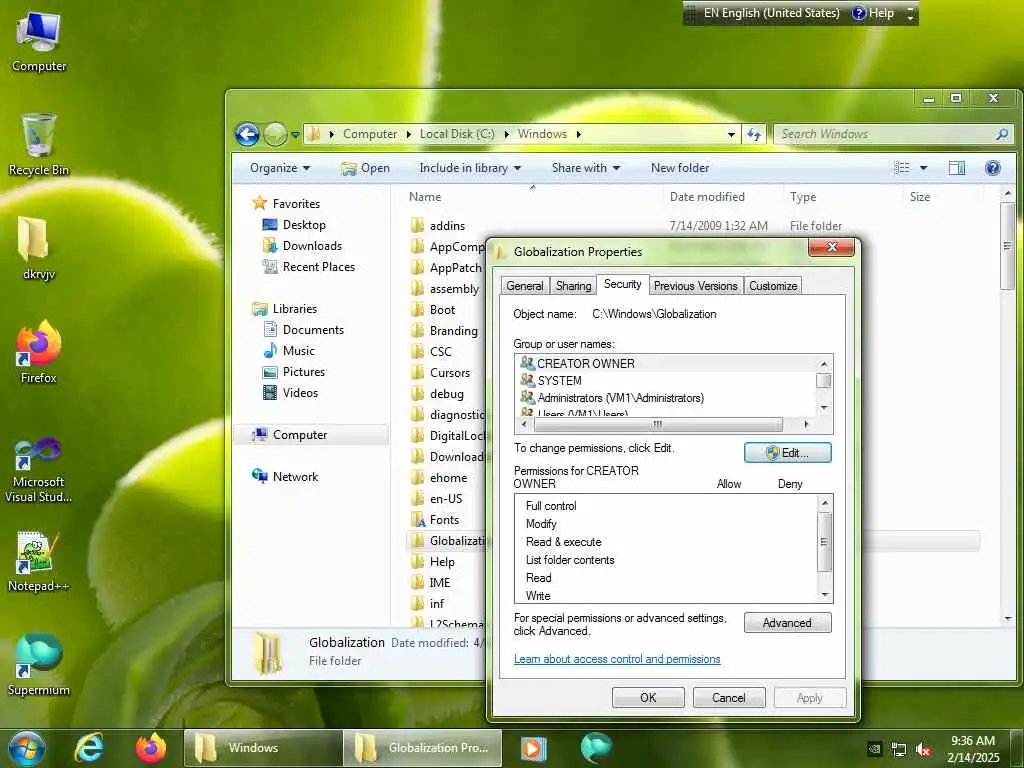Open the Share with dropdown
The image size is (1024, 768).
[586, 168]
